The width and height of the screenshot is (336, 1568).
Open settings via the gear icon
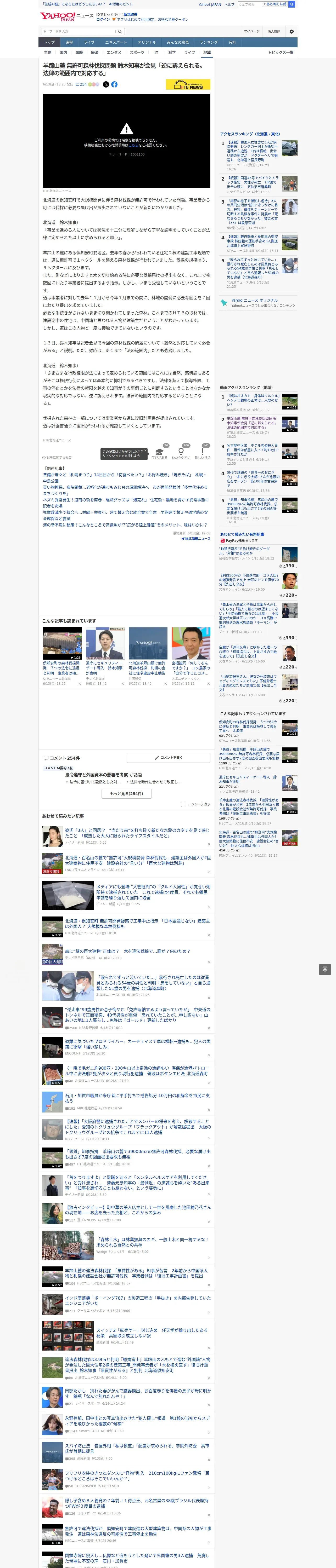292,32
